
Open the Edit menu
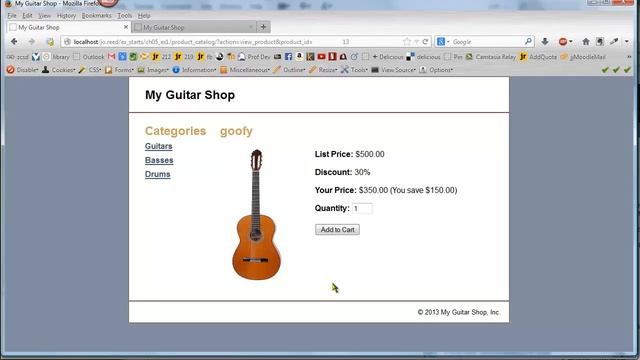27,16
